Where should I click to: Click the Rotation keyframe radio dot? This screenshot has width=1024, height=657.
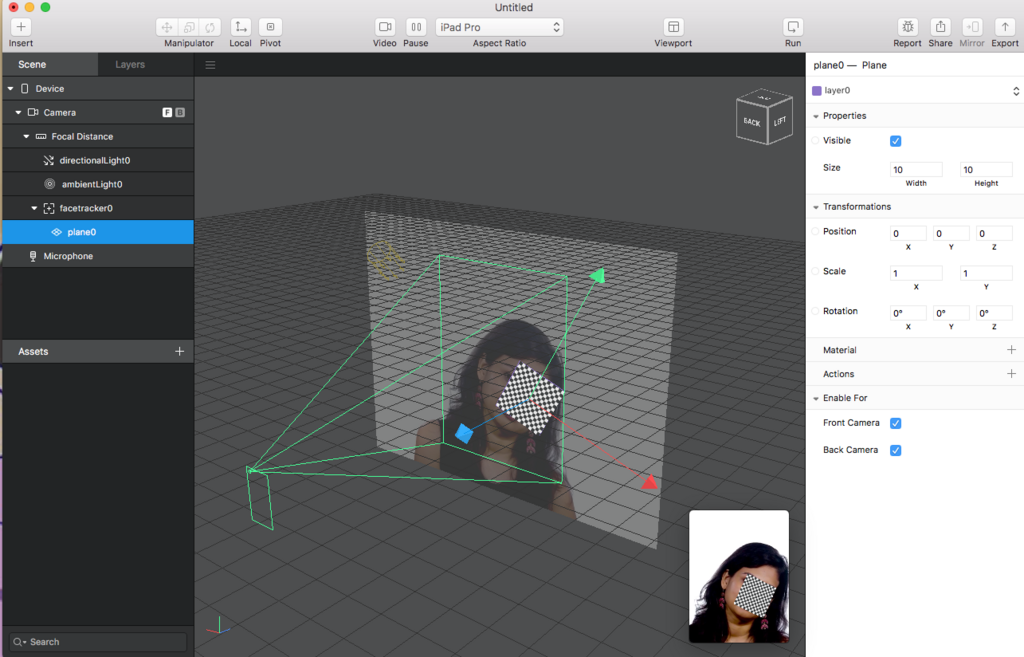click(x=815, y=311)
